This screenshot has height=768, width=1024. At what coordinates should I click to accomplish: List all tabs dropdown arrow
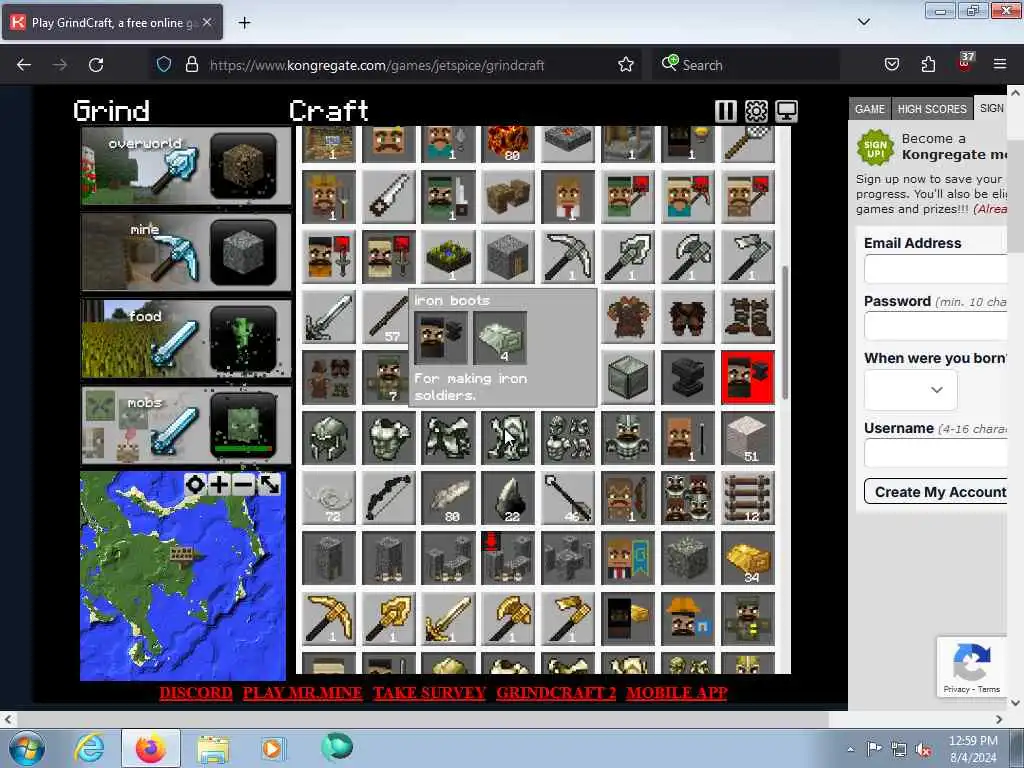click(x=864, y=22)
